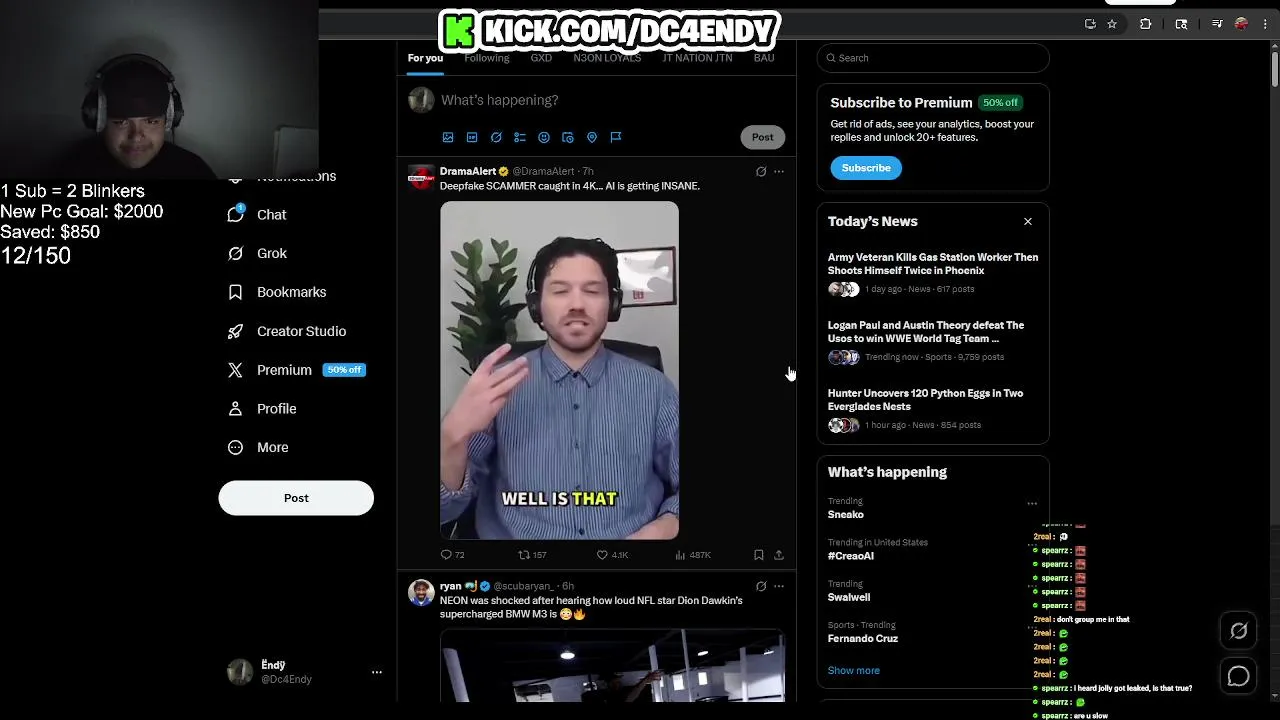Click DramaAlert account name
The width and height of the screenshot is (1280, 720).
click(x=468, y=172)
